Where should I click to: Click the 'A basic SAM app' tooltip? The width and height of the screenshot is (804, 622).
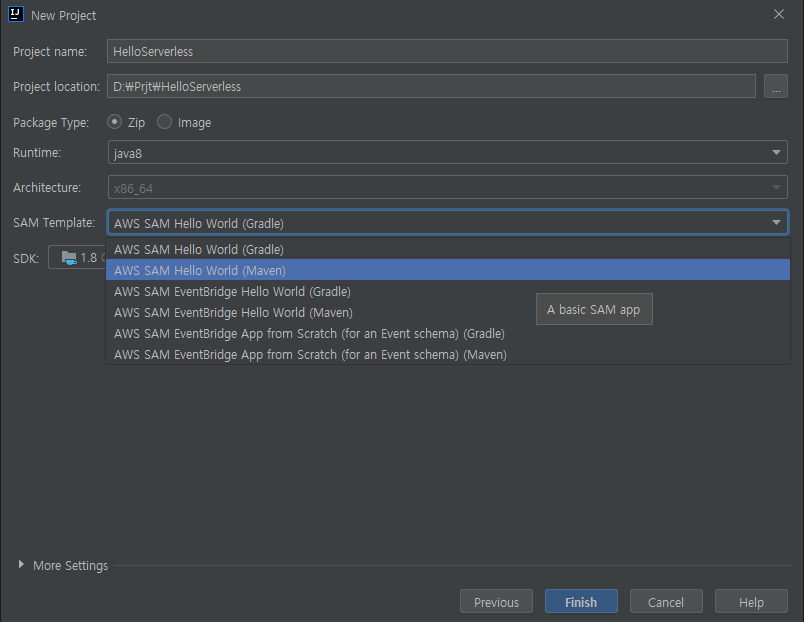(x=594, y=309)
